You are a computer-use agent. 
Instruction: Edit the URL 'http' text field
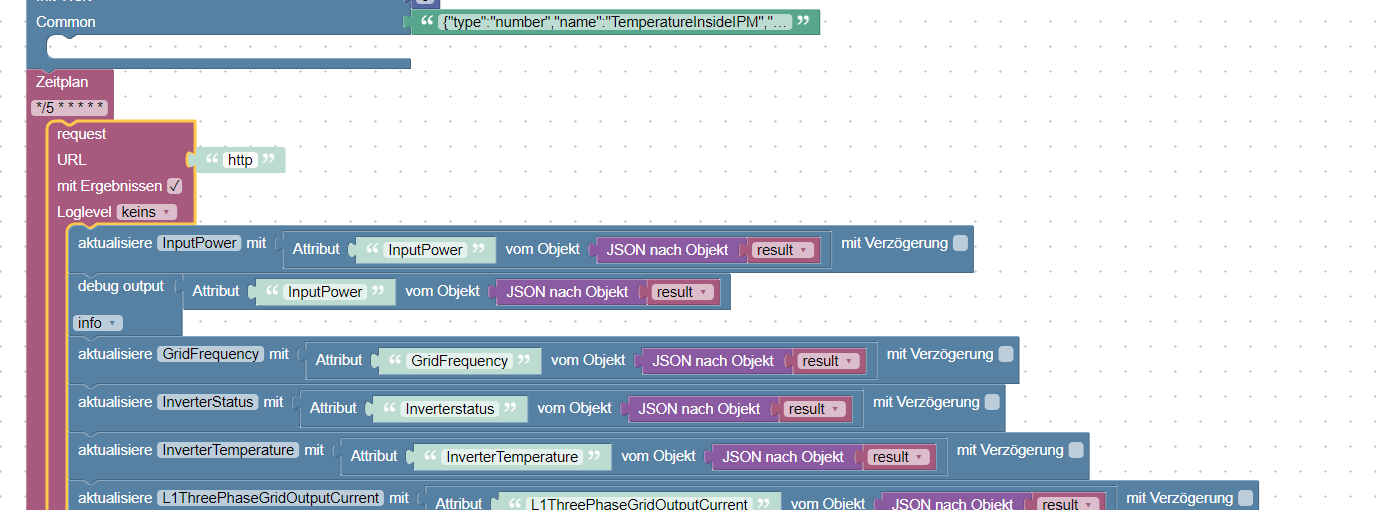pyautogui.click(x=241, y=160)
